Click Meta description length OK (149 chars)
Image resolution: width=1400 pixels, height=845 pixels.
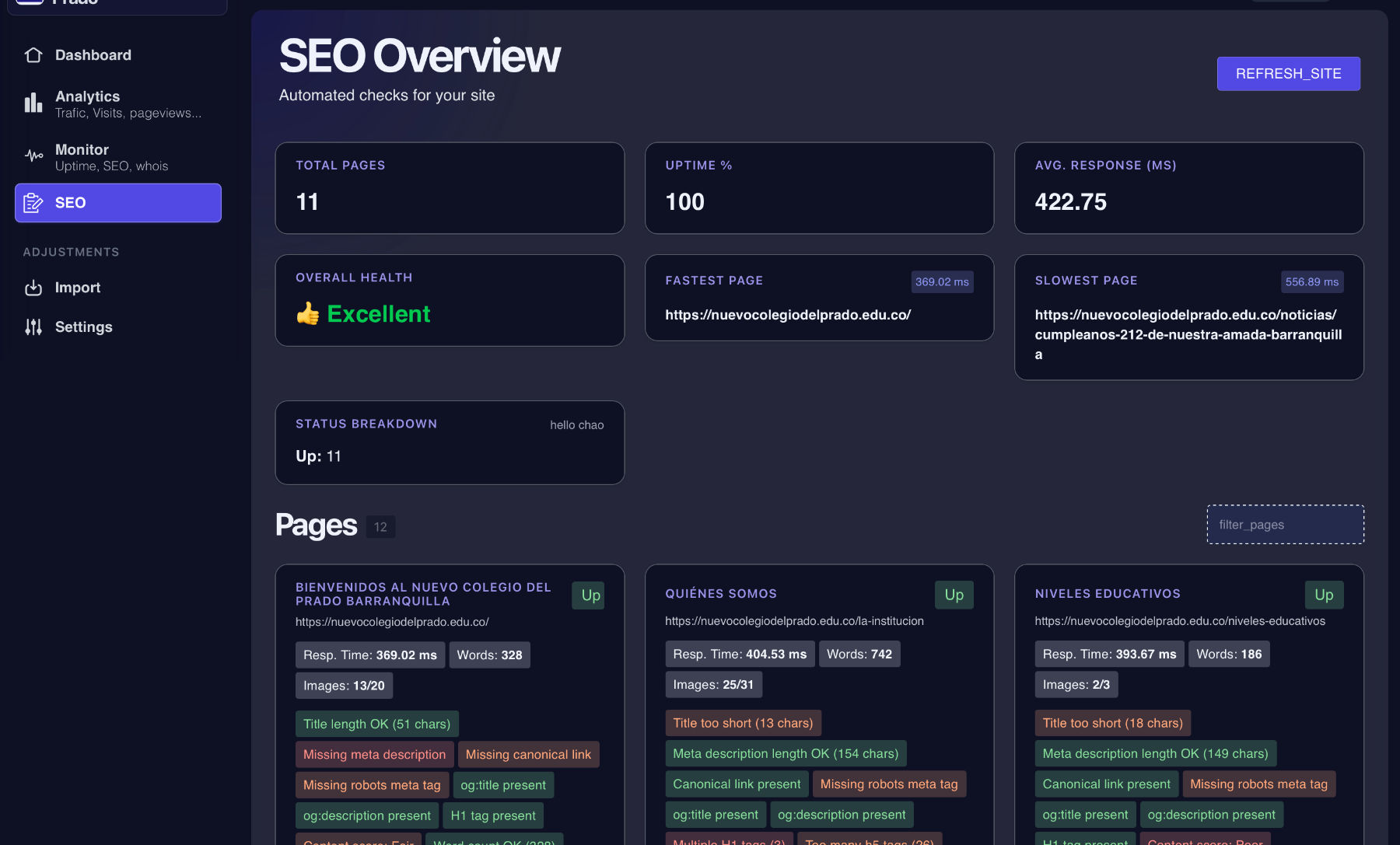(x=1155, y=753)
